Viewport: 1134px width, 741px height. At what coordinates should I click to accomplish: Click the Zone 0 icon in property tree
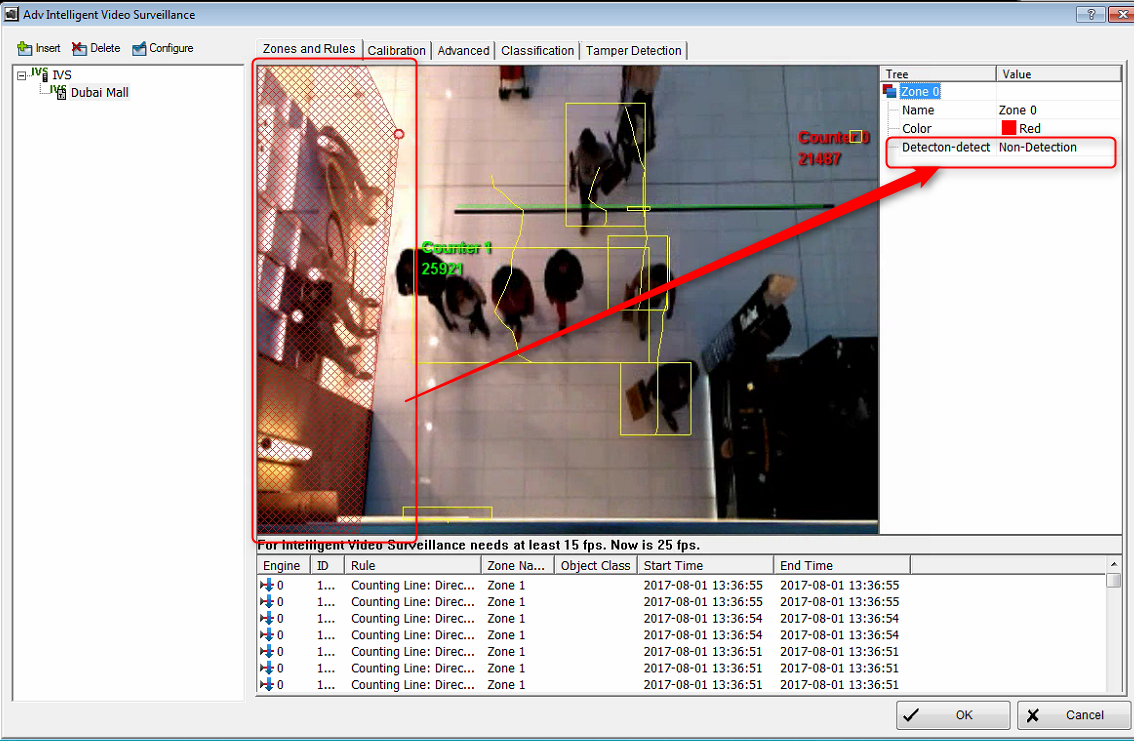pyautogui.click(x=890, y=92)
